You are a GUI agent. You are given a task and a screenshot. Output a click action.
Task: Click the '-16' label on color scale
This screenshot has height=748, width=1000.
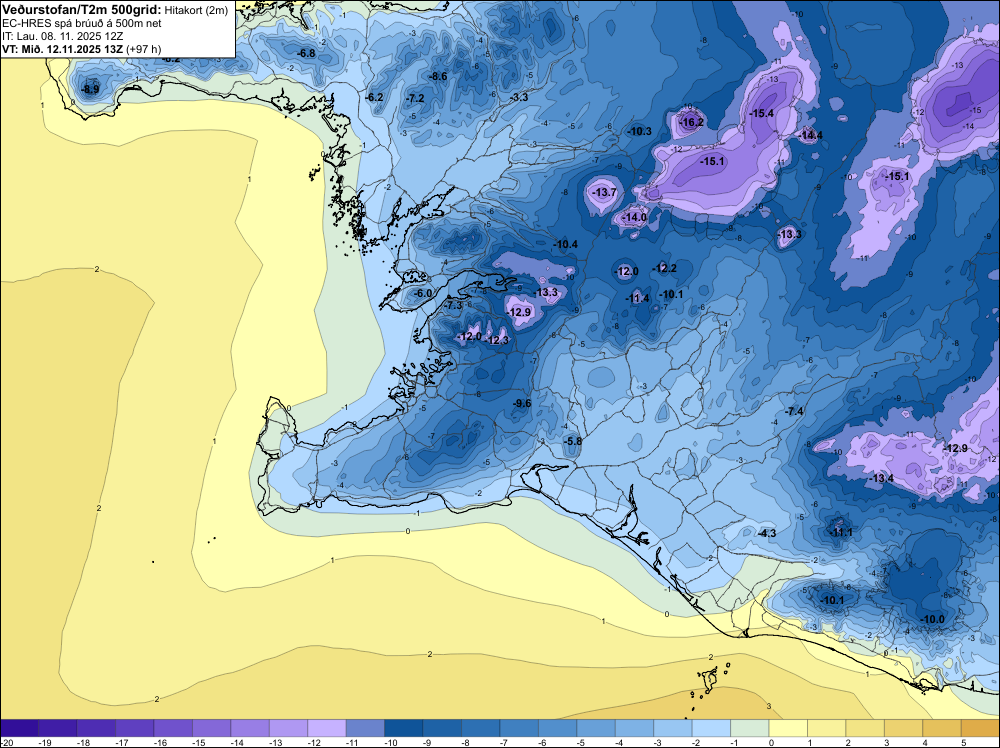(159, 742)
